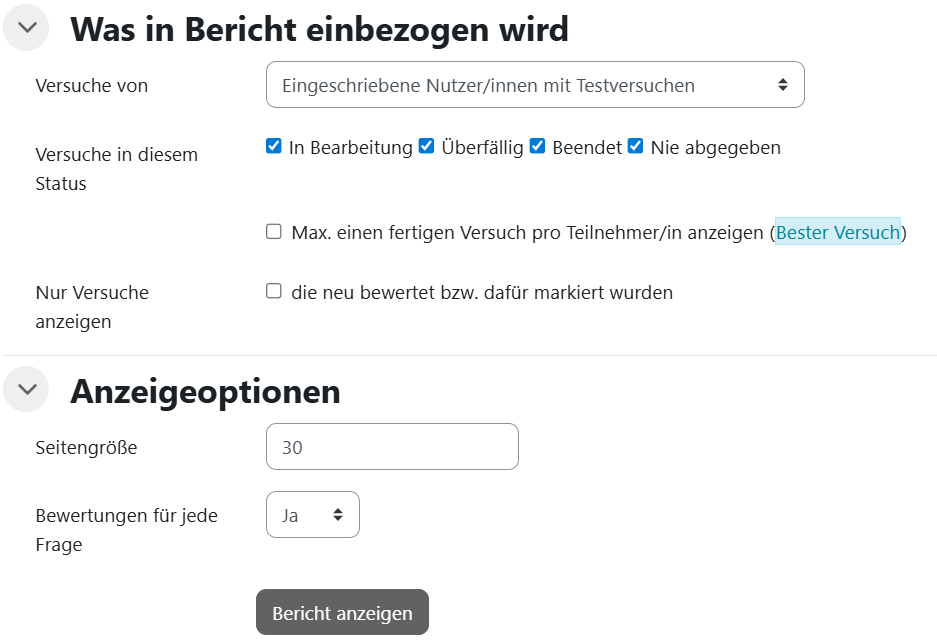937x640 pixels.
Task: Uncheck the 'In Bearbeitung' checkbox
Action: click(x=274, y=147)
